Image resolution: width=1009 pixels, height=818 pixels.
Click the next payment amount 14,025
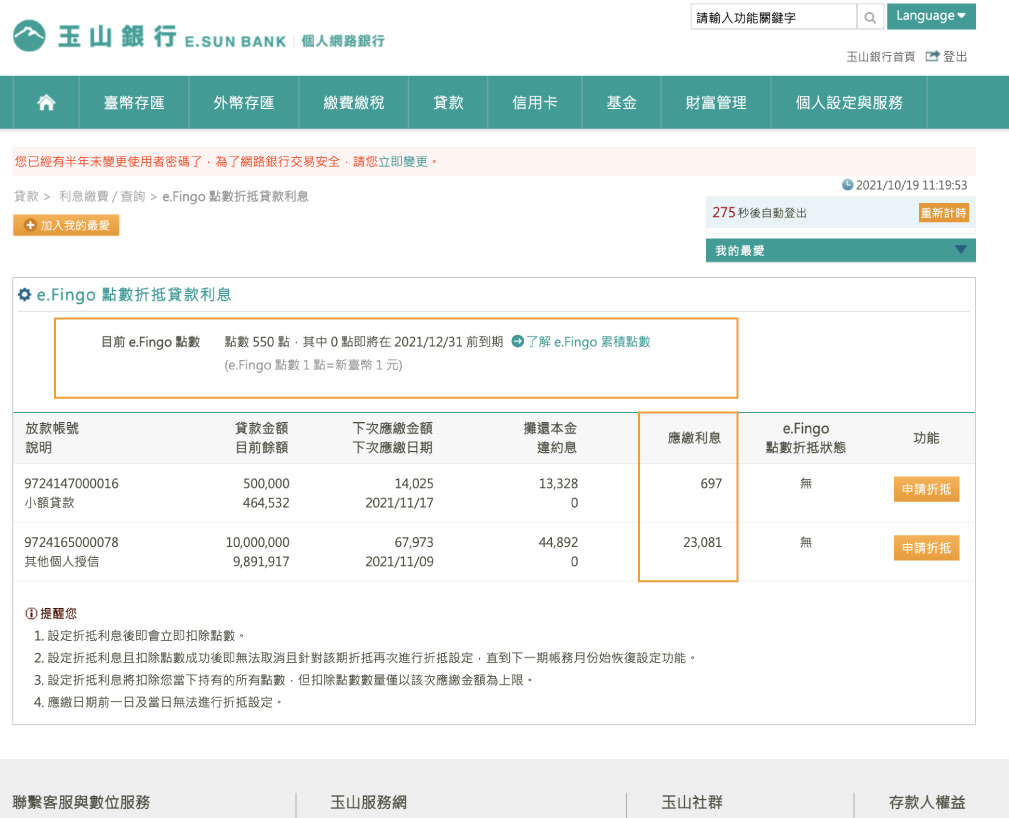pos(414,483)
